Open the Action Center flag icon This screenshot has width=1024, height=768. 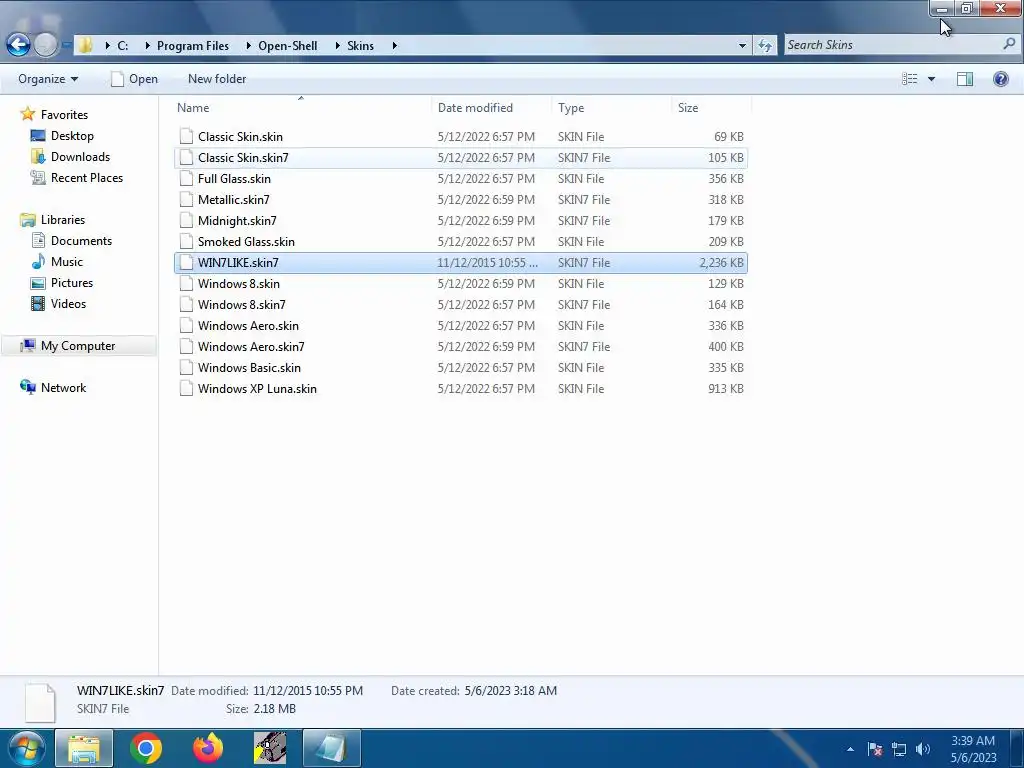point(875,749)
